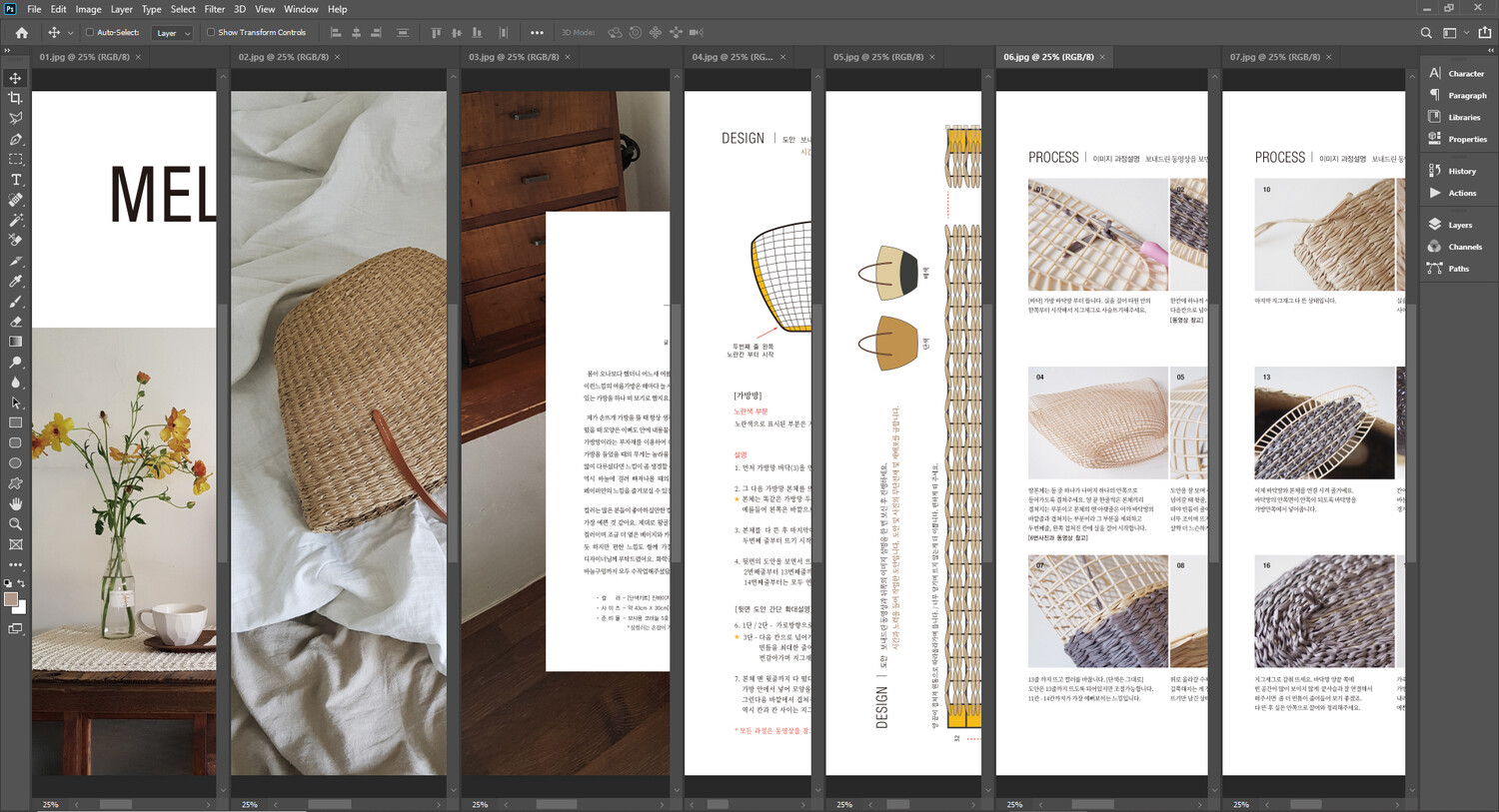Activate the Hand tool

(x=15, y=503)
